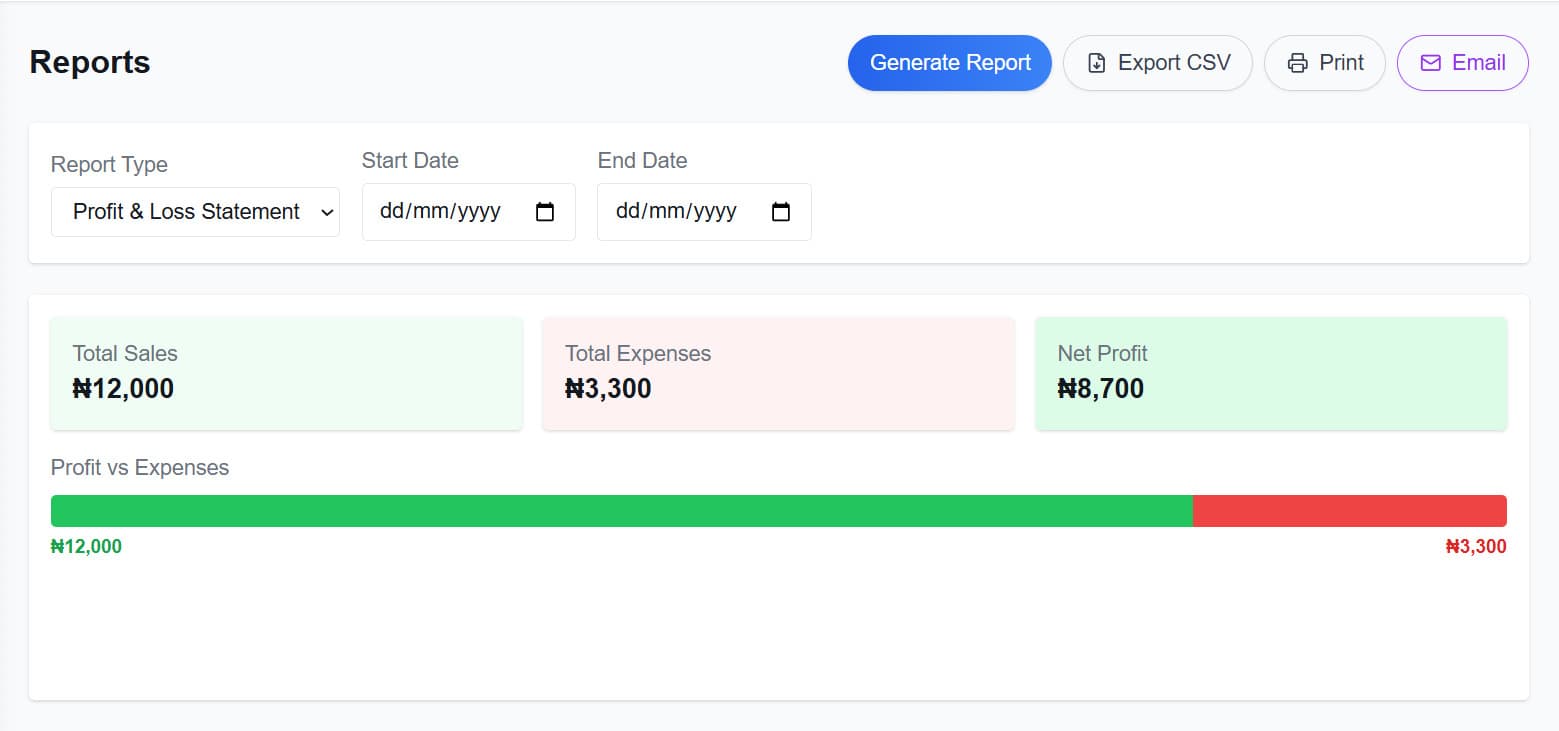Expand the report type options list
Screen dimensions: 1559x731
pyautogui.click(x=195, y=212)
